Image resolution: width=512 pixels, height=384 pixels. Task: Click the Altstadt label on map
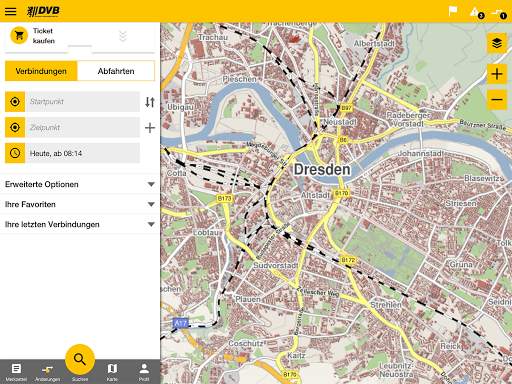click(315, 195)
